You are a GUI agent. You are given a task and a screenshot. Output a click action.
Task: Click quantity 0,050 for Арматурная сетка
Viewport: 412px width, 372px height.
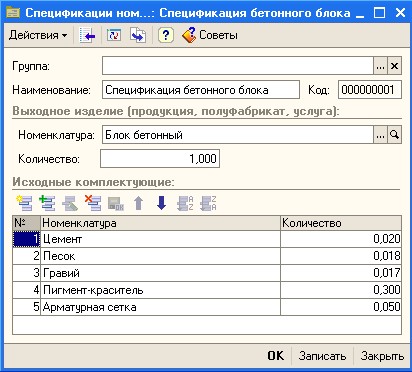pyautogui.click(x=341, y=307)
